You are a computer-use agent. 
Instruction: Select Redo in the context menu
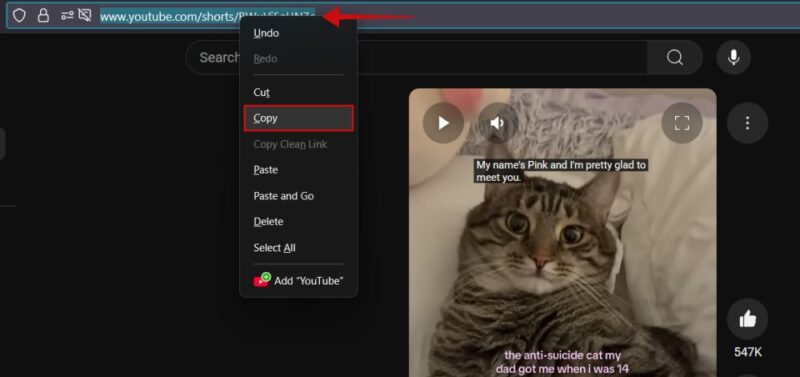[298, 59]
